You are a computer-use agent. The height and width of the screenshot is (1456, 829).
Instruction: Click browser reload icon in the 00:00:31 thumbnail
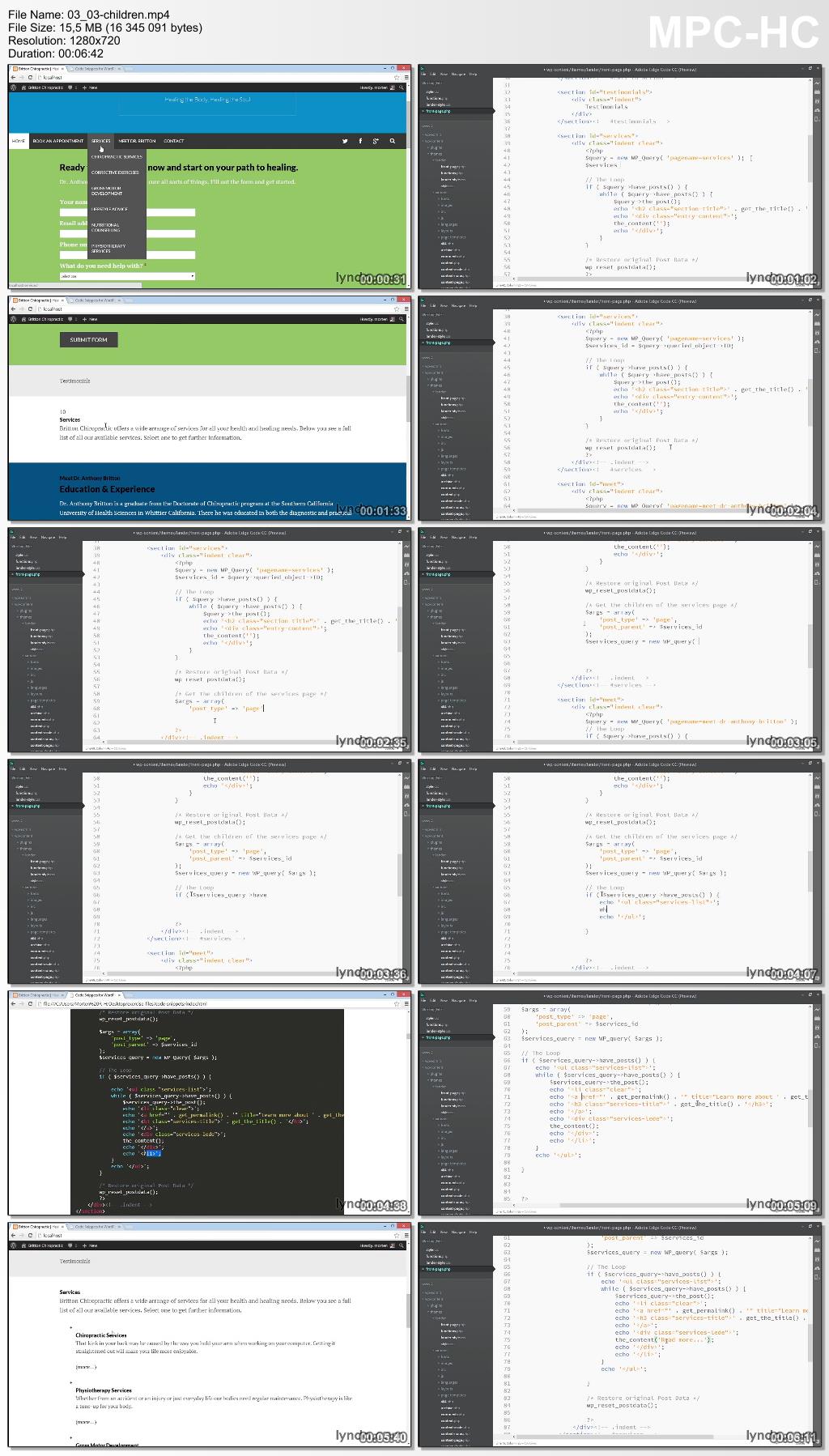(30, 77)
